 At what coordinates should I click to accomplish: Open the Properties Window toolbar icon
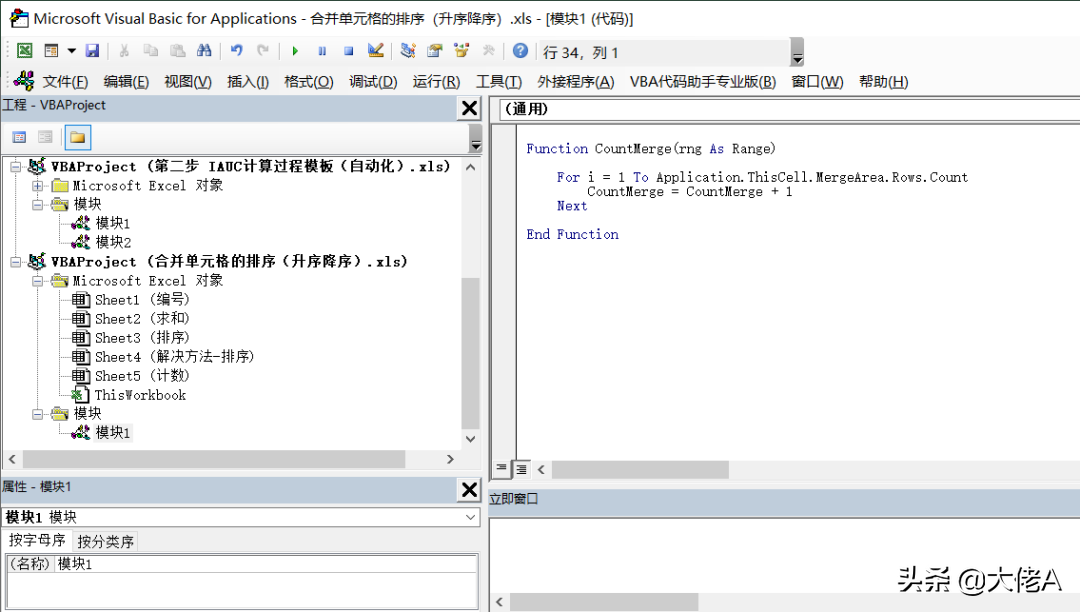(x=435, y=50)
